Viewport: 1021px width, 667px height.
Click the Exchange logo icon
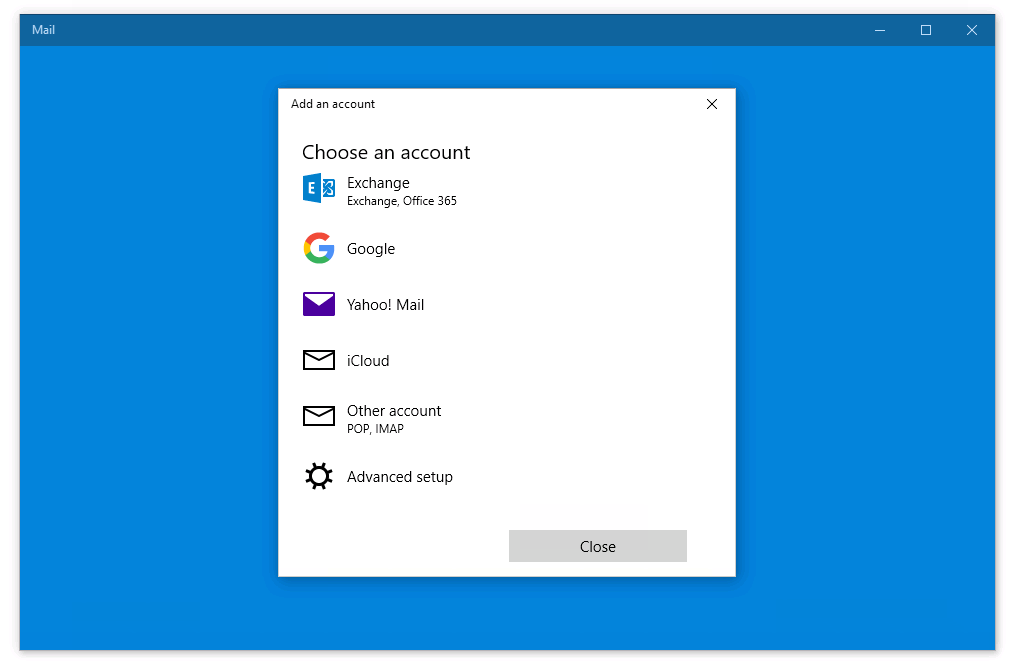click(x=319, y=189)
